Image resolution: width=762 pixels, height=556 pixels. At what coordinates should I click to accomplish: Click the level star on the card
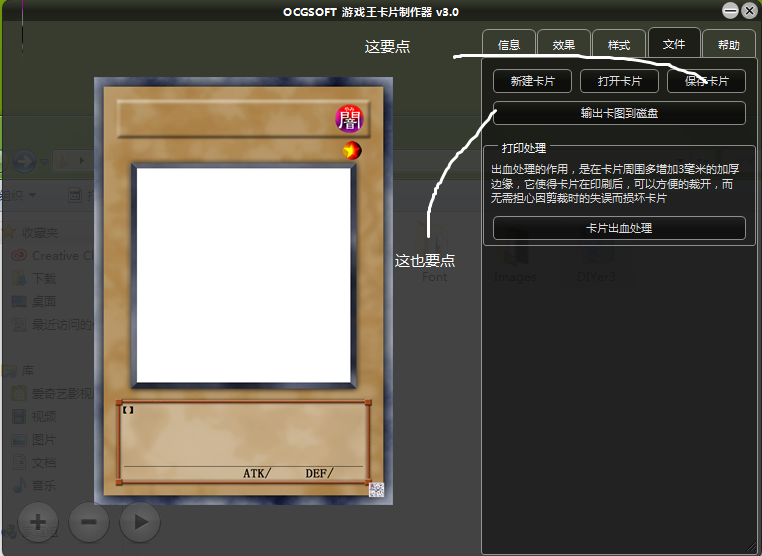pyautogui.click(x=352, y=151)
